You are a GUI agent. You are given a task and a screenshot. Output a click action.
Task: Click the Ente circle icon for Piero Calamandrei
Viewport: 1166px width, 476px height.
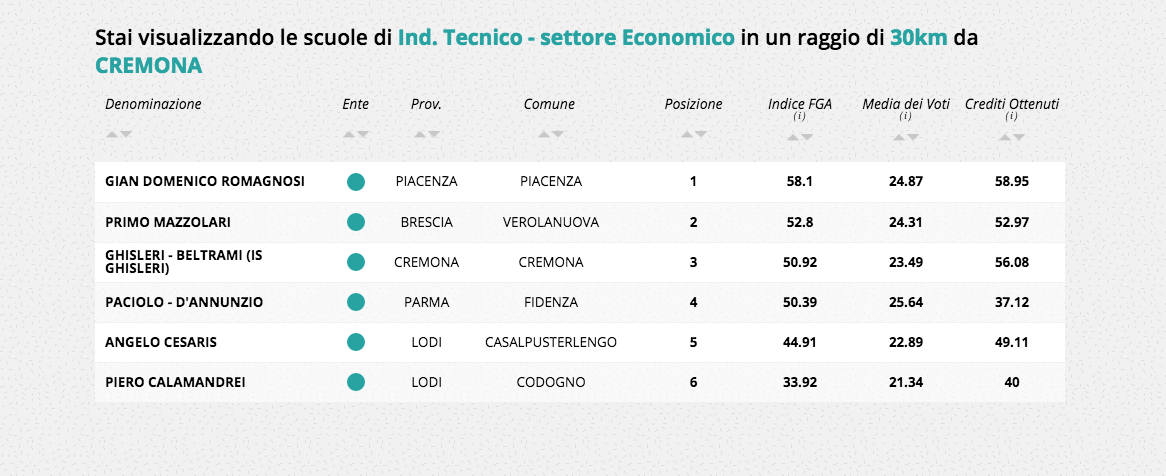(355, 382)
